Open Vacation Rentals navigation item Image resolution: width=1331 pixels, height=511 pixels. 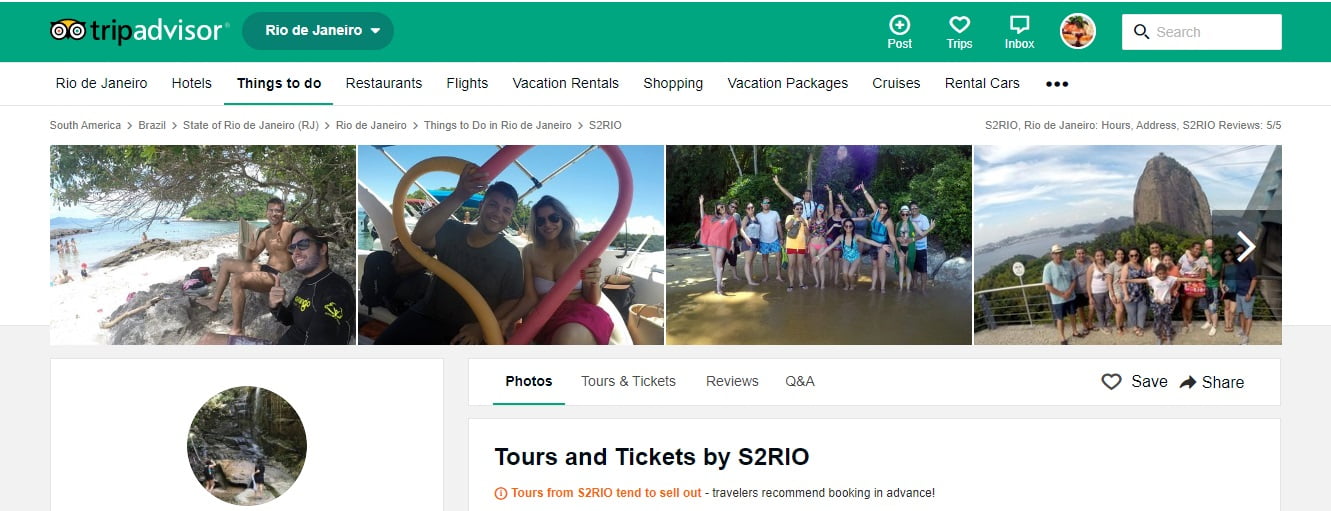point(565,83)
